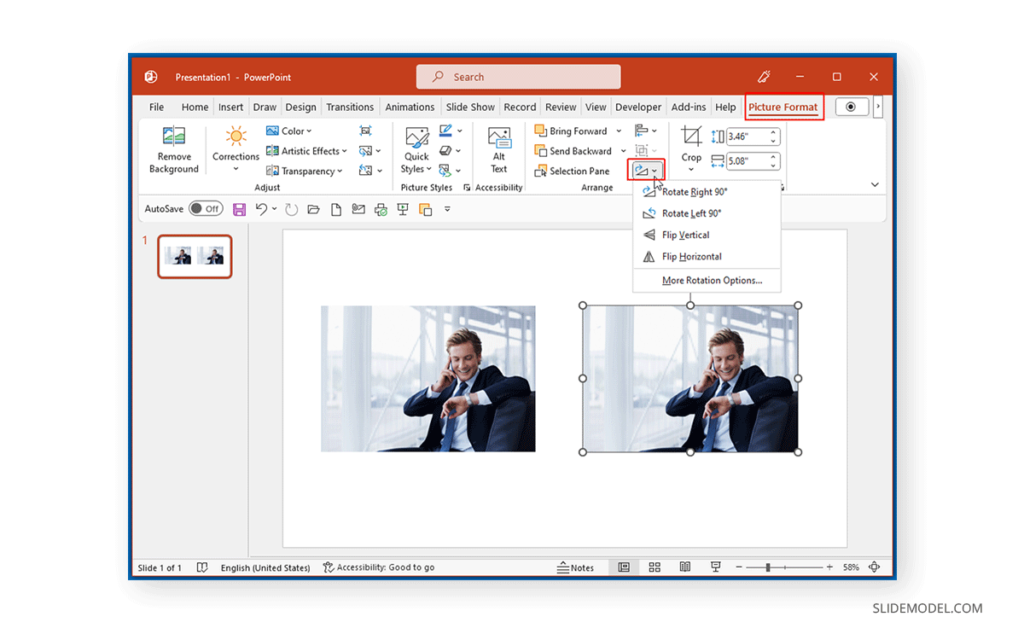Click the Compress Pictures icon
1024x634 pixels.
pyautogui.click(x=366, y=131)
